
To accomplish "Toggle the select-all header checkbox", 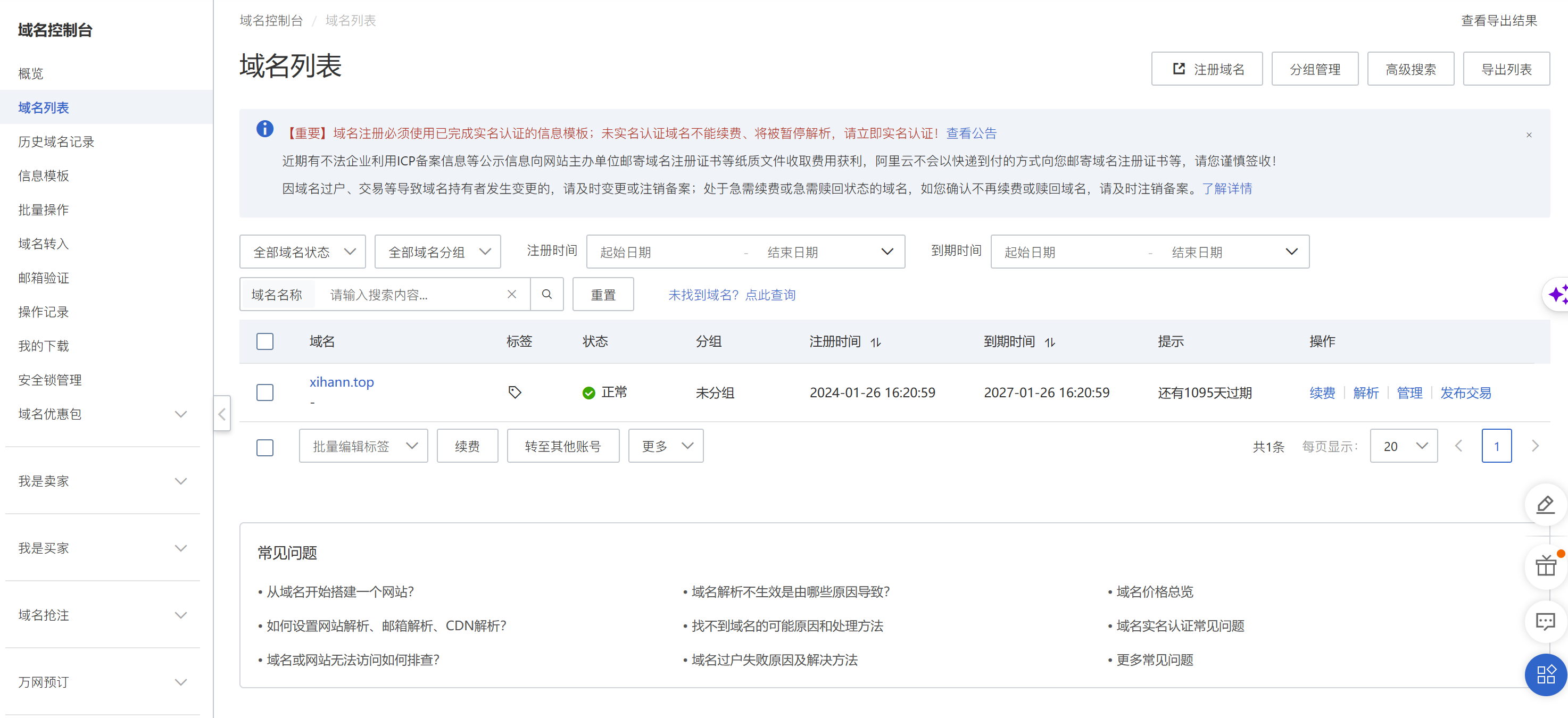I will pyautogui.click(x=265, y=341).
